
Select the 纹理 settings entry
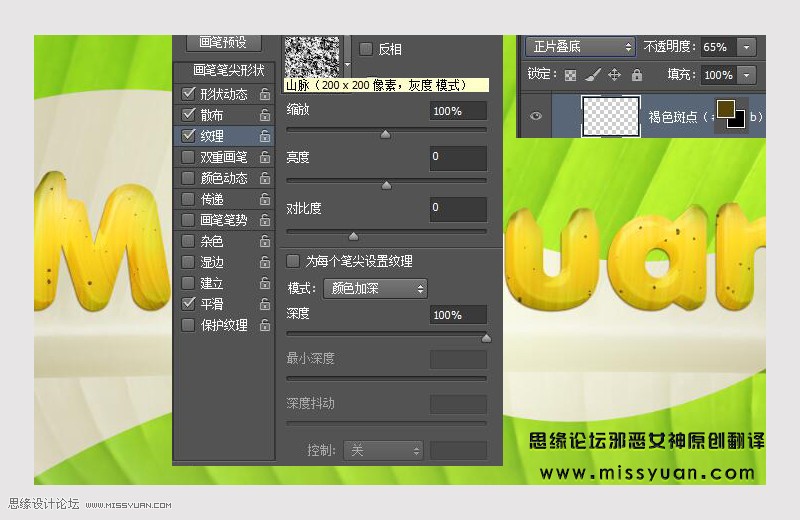(224, 136)
